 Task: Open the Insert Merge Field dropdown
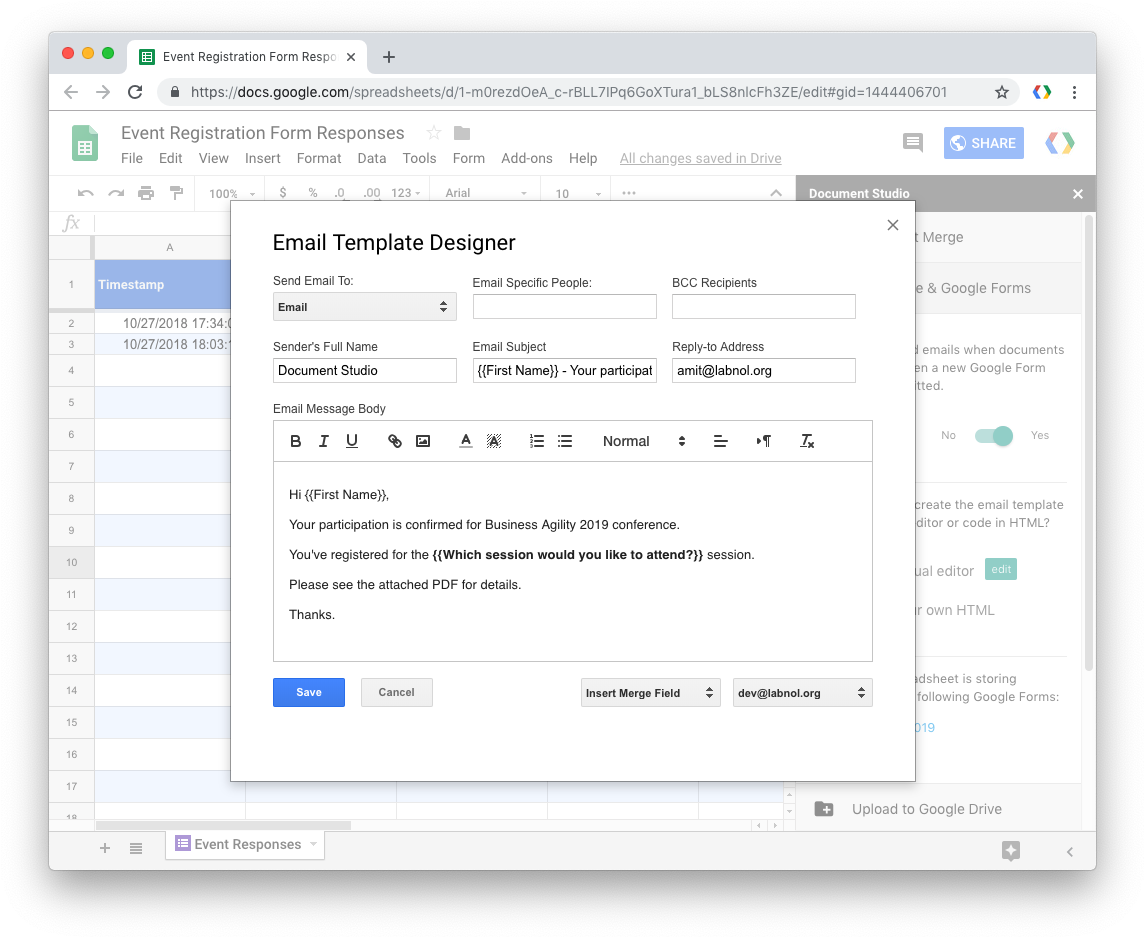pos(650,692)
